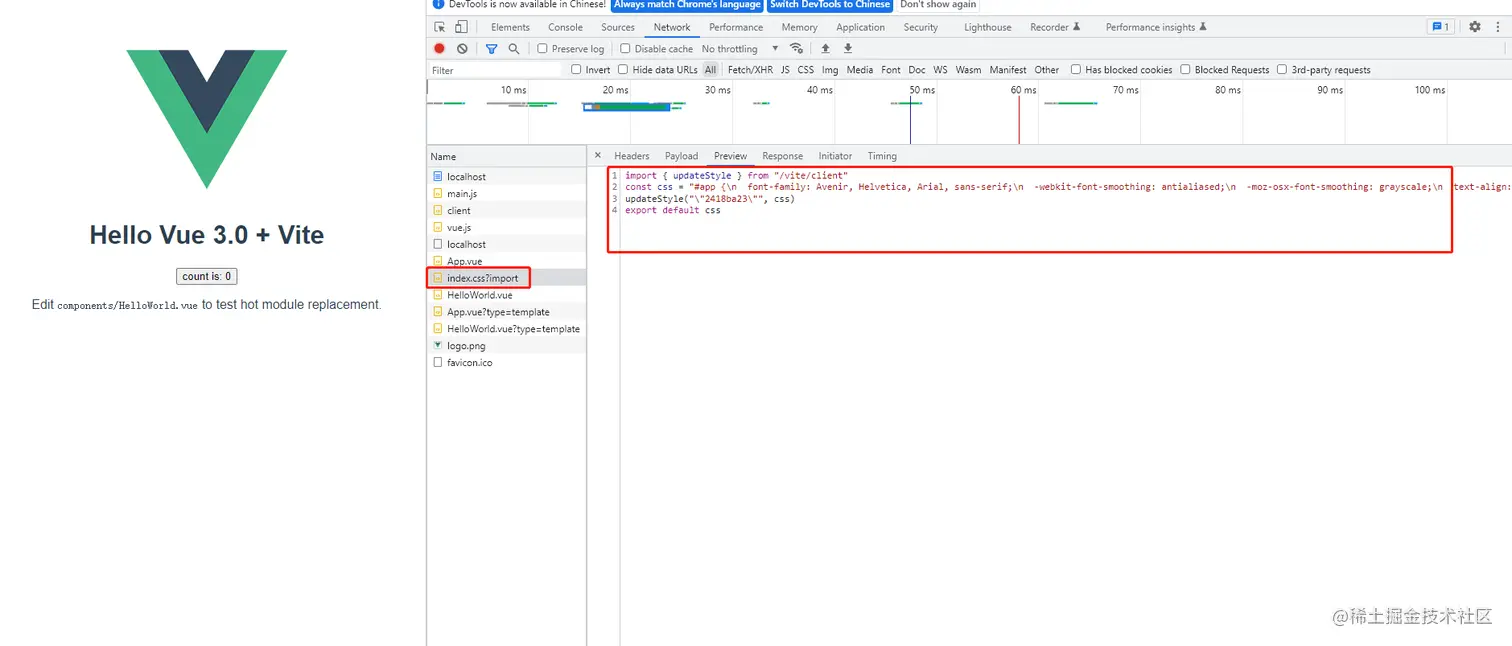This screenshot has width=1512, height=646.
Task: Select the client request row
Action: (x=507, y=210)
